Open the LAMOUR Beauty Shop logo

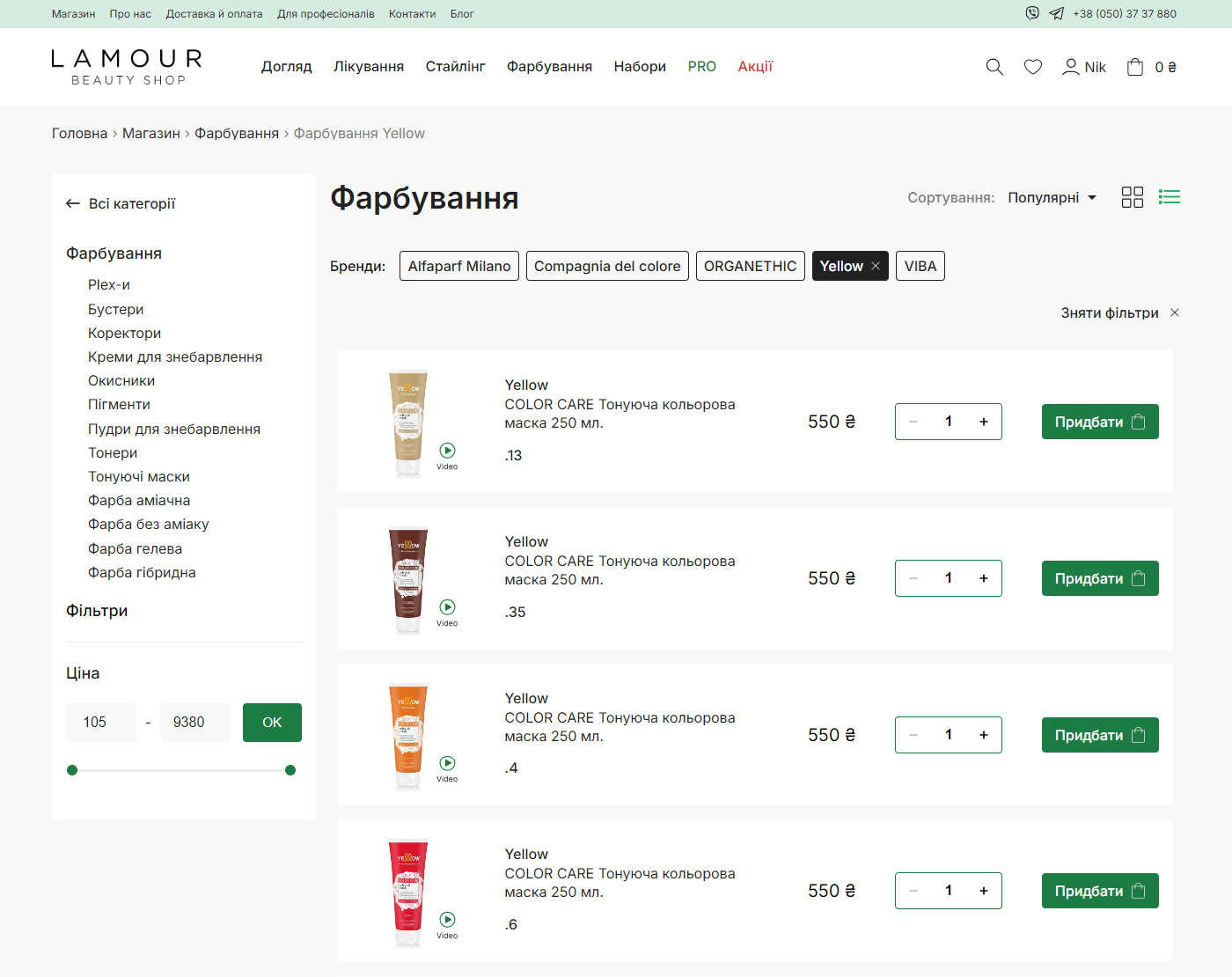(x=127, y=67)
